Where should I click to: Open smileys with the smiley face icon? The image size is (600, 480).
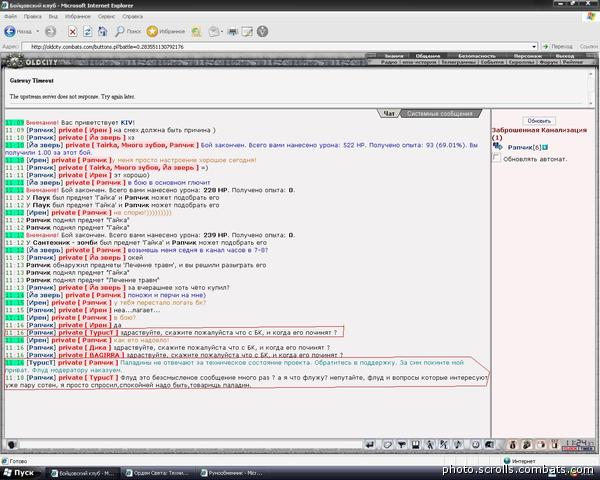click(476, 444)
